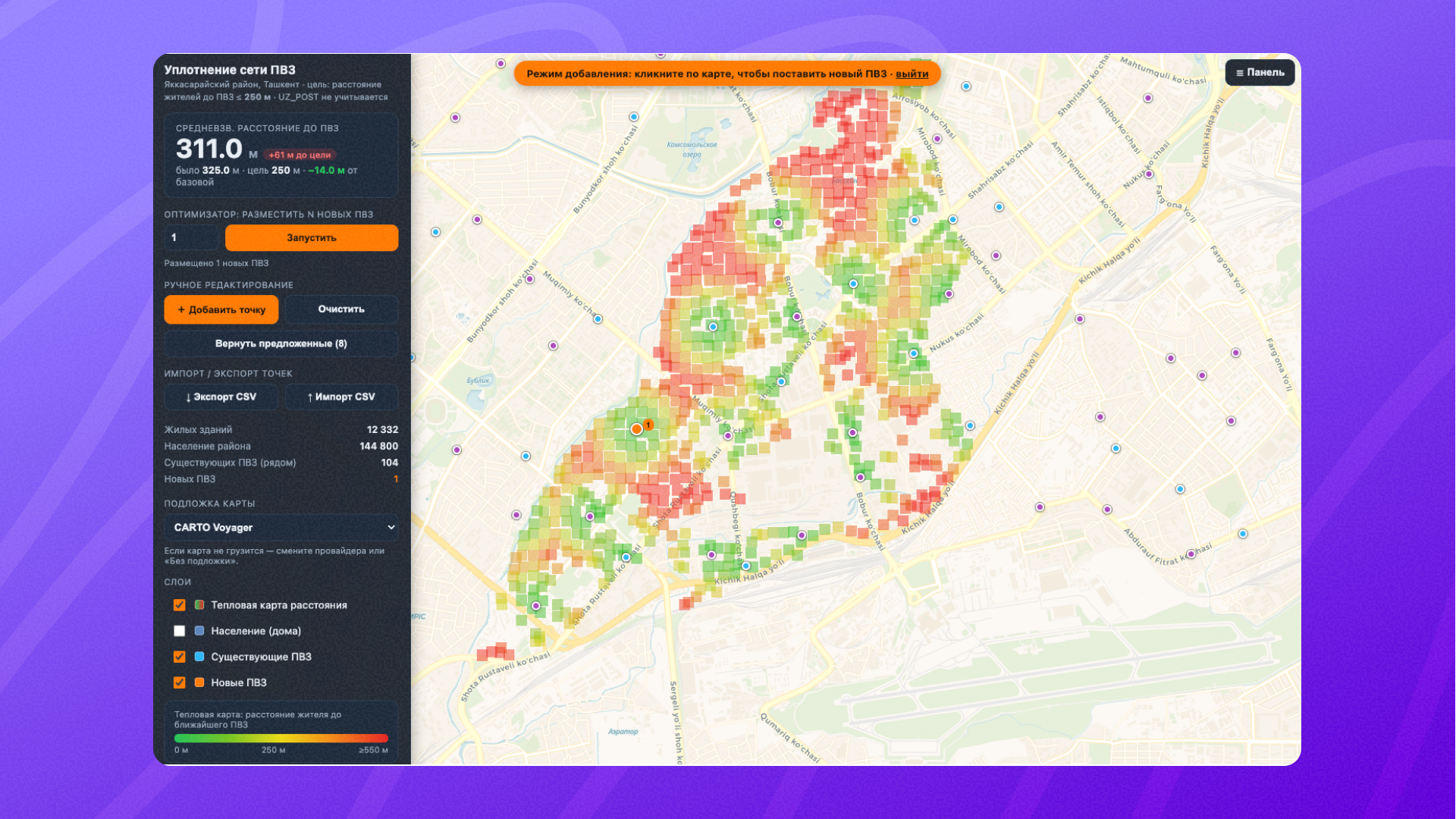
Task: Open the CARTO Voyager basemap dropdown
Action: coord(281,527)
